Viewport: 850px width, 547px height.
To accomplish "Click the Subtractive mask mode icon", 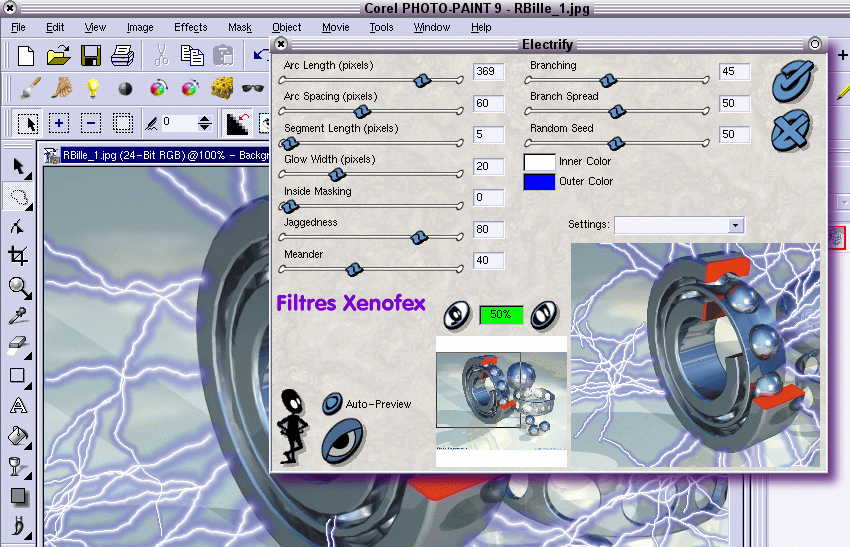I will [91, 124].
